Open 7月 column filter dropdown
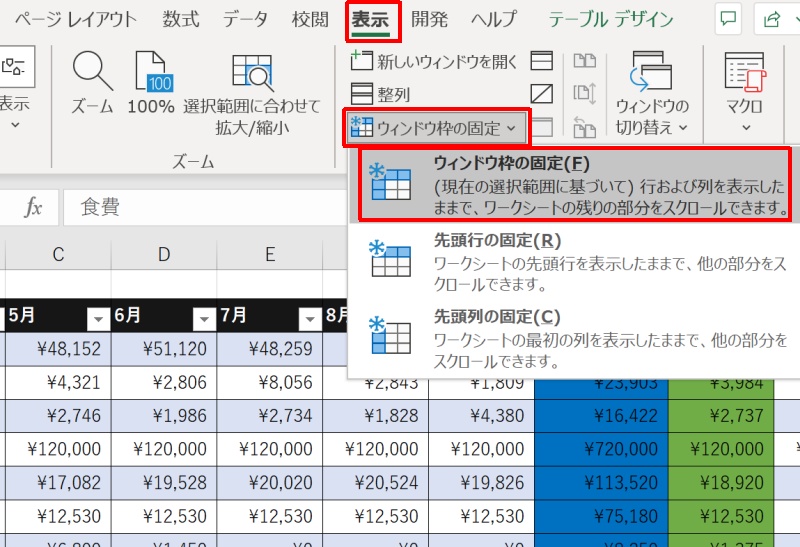 [x=309, y=319]
